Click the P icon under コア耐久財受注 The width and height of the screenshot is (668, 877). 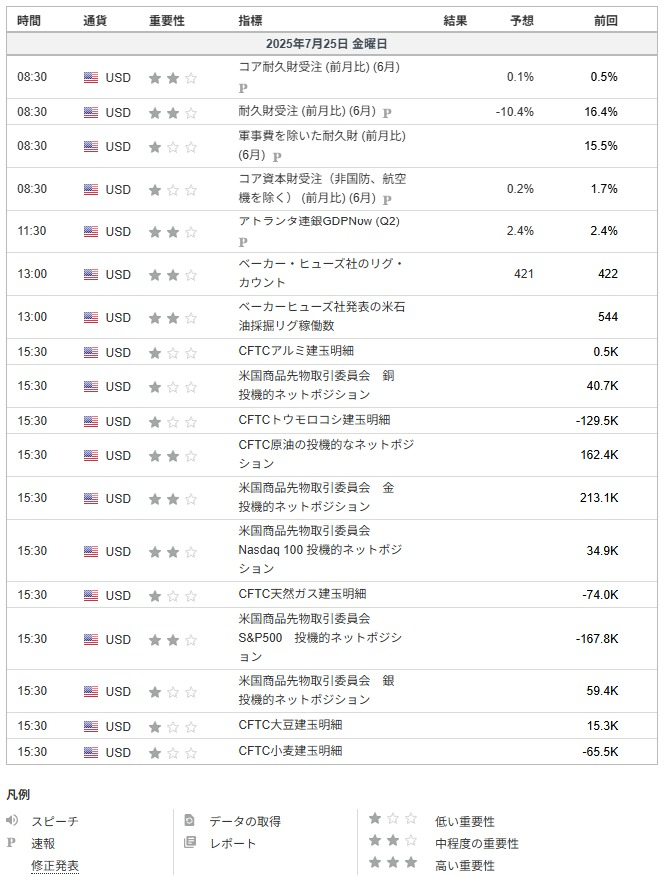(243, 88)
